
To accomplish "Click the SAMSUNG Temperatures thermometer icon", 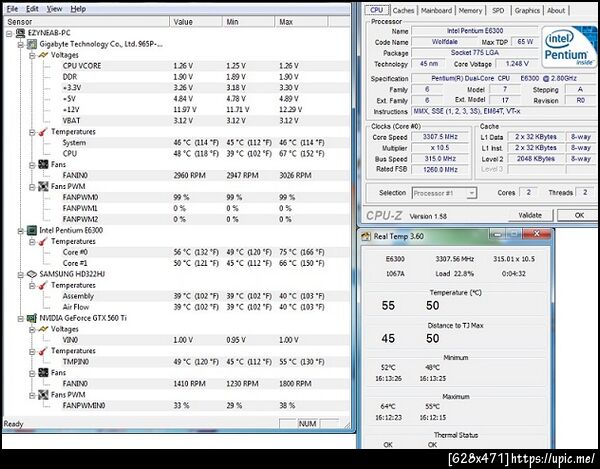I will [x=43, y=285].
